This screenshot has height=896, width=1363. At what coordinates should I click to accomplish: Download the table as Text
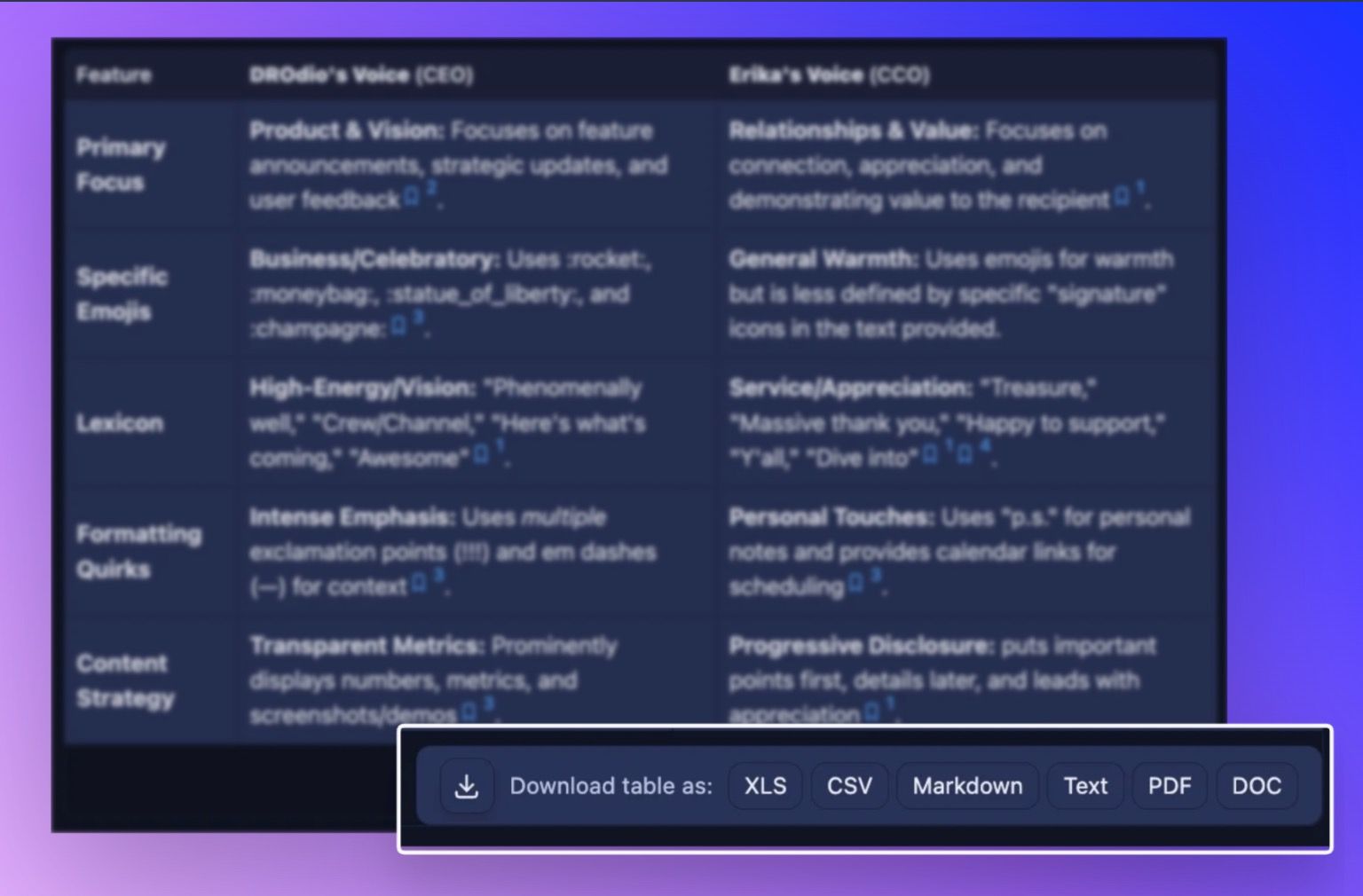coord(1085,786)
